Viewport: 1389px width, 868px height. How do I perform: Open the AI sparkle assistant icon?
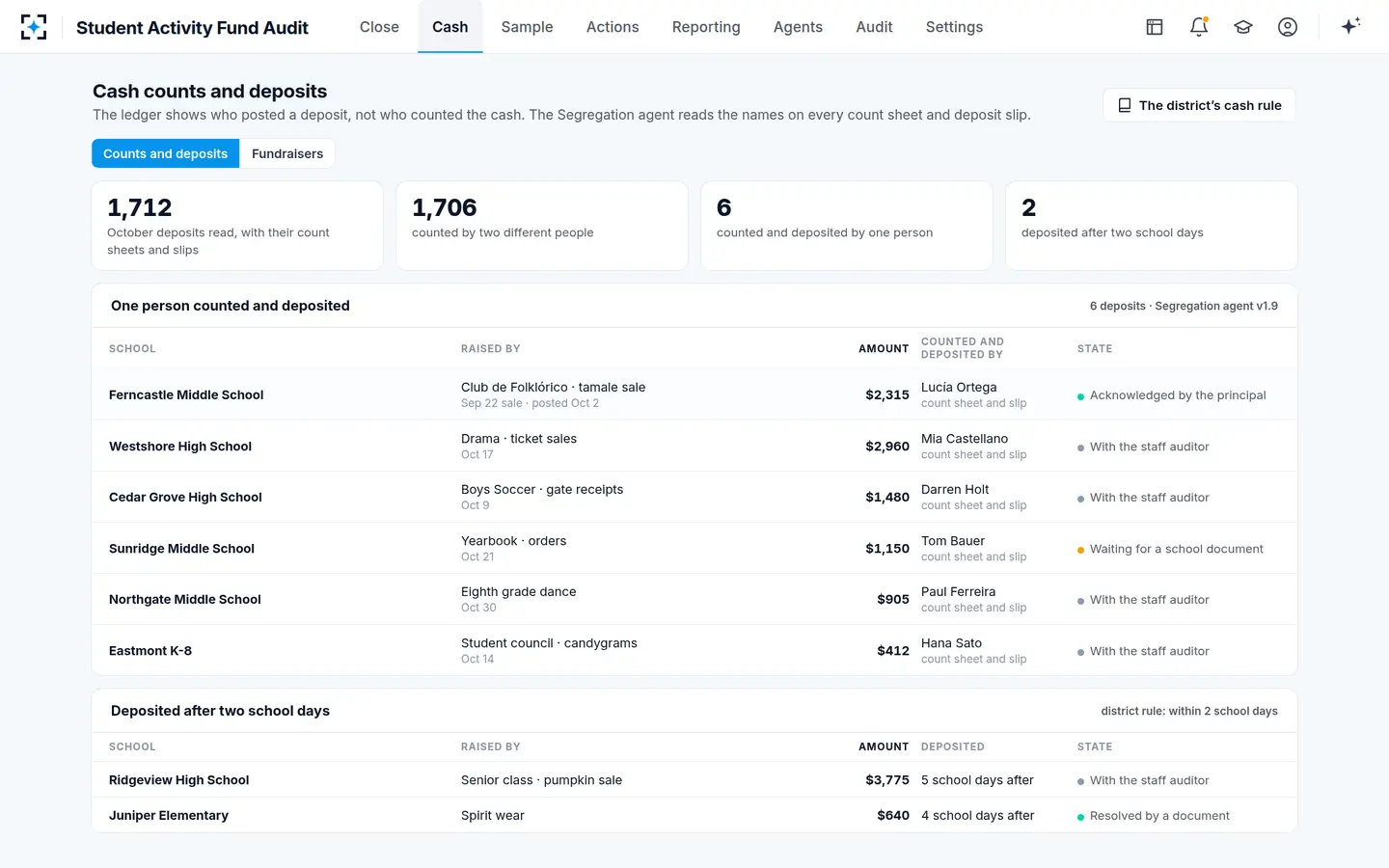coord(1350,27)
